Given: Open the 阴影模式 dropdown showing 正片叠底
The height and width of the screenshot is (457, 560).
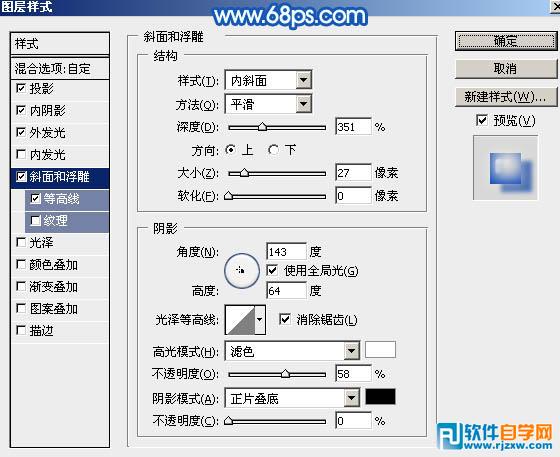Looking at the screenshot, I should (x=292, y=398).
